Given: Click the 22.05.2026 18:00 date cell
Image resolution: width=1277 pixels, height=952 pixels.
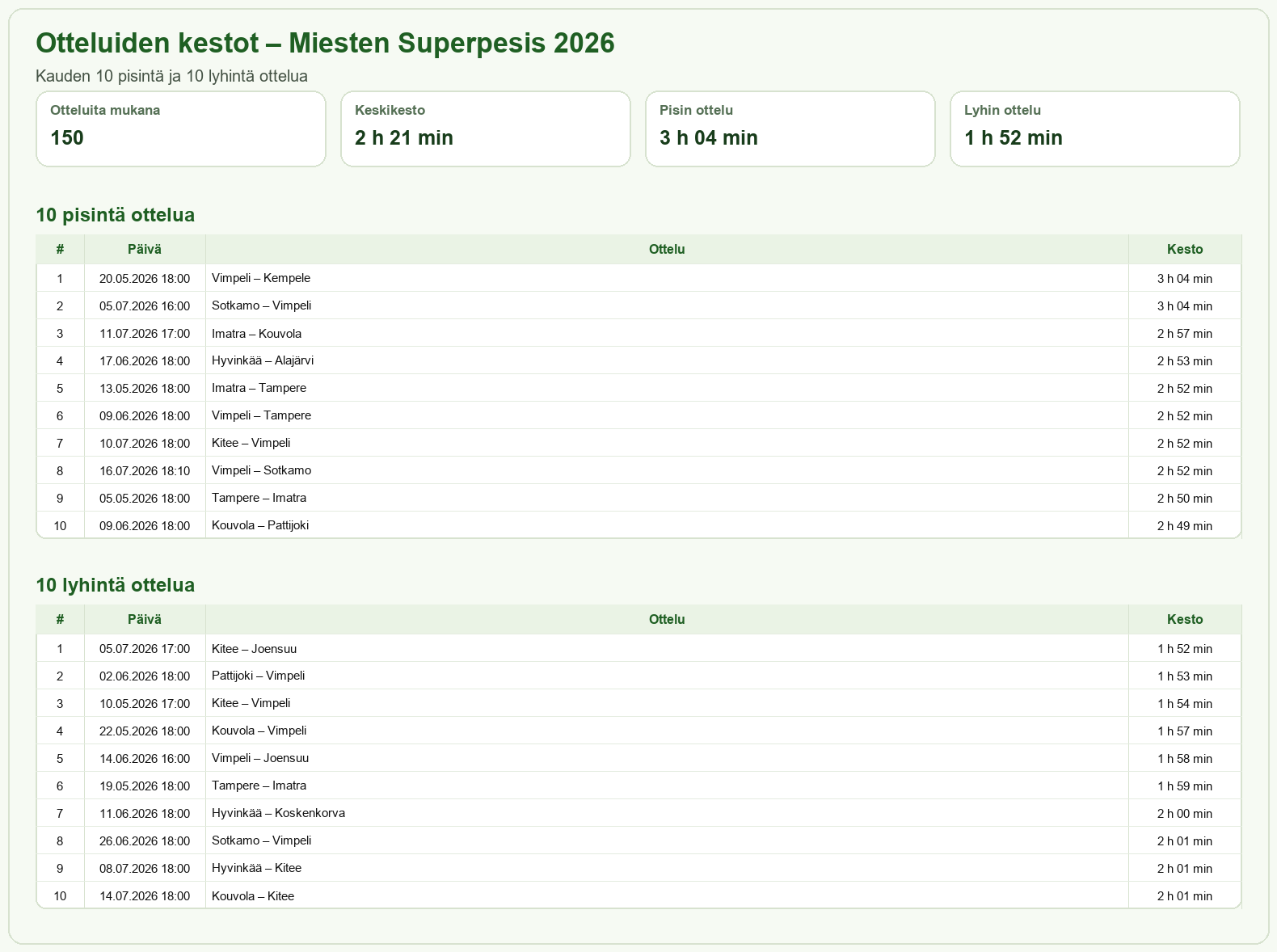Looking at the screenshot, I should [x=145, y=731].
